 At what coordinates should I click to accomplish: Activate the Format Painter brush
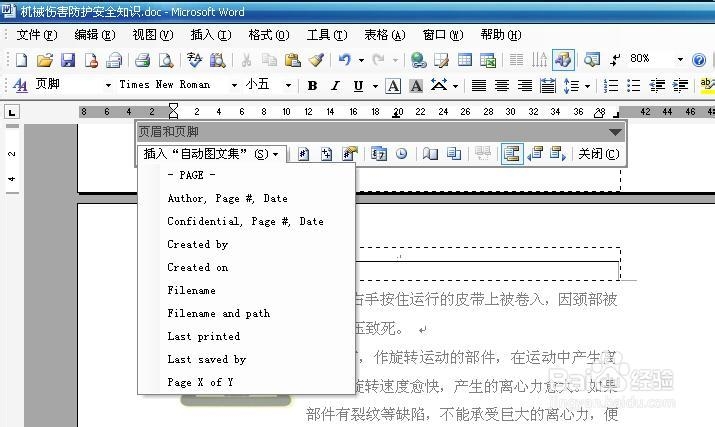316,60
